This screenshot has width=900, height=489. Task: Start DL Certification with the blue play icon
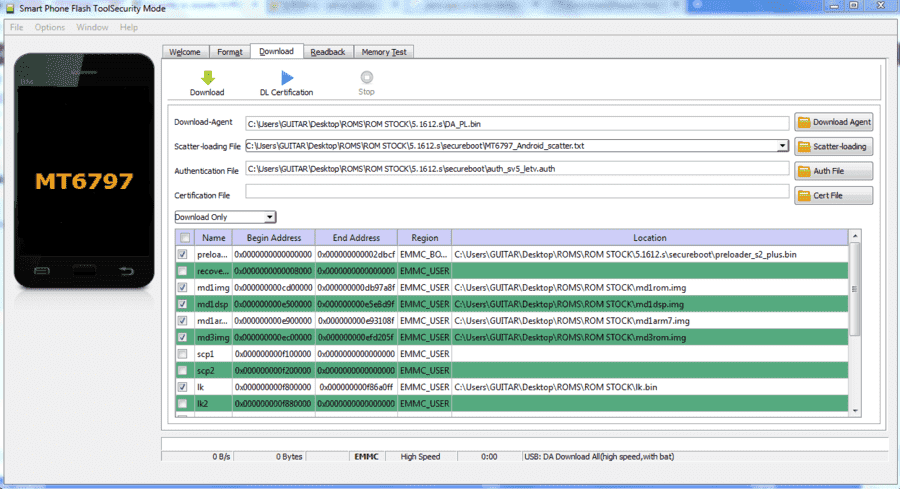click(287, 77)
